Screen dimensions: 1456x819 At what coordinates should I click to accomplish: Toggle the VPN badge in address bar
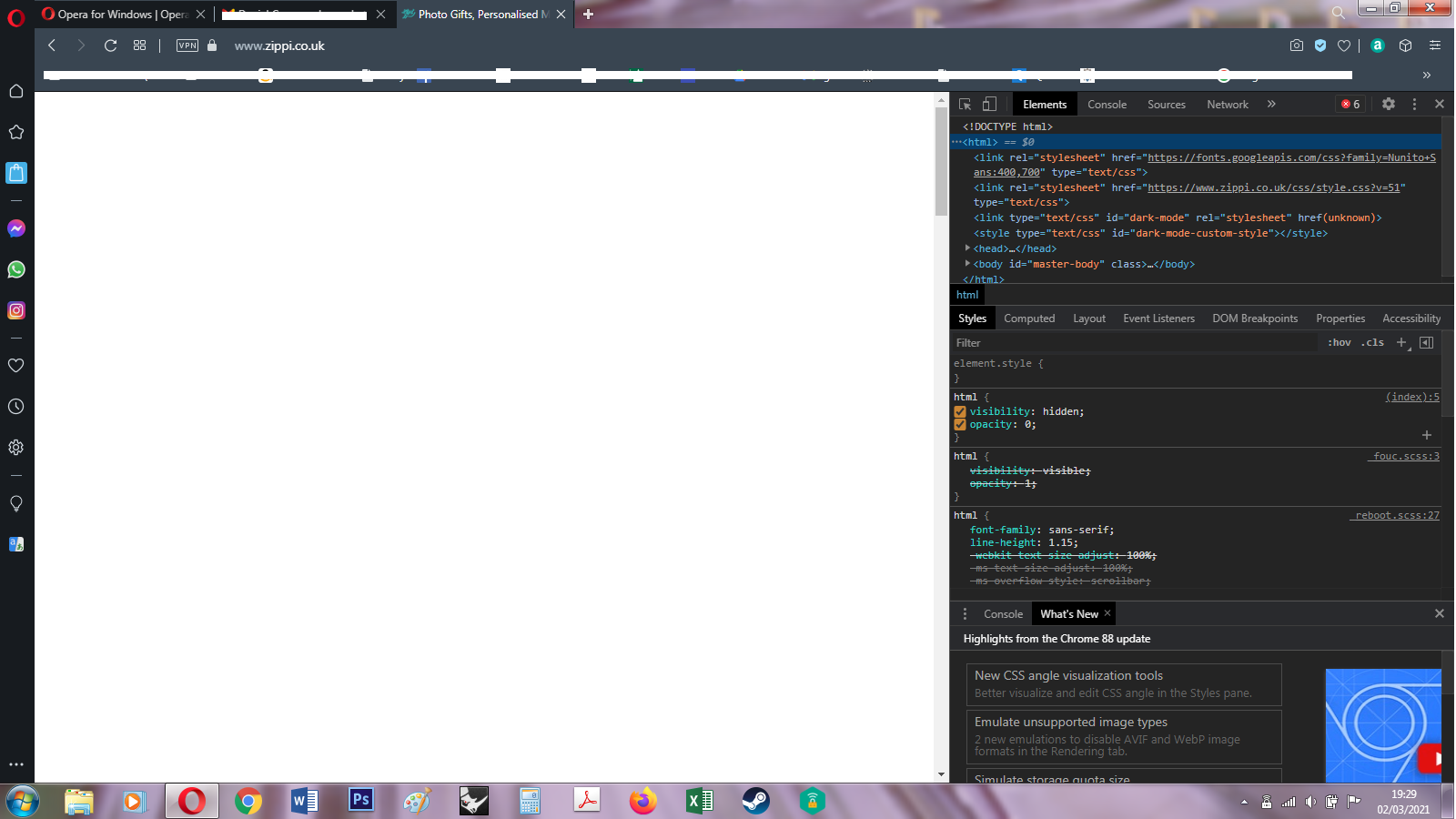(x=187, y=45)
